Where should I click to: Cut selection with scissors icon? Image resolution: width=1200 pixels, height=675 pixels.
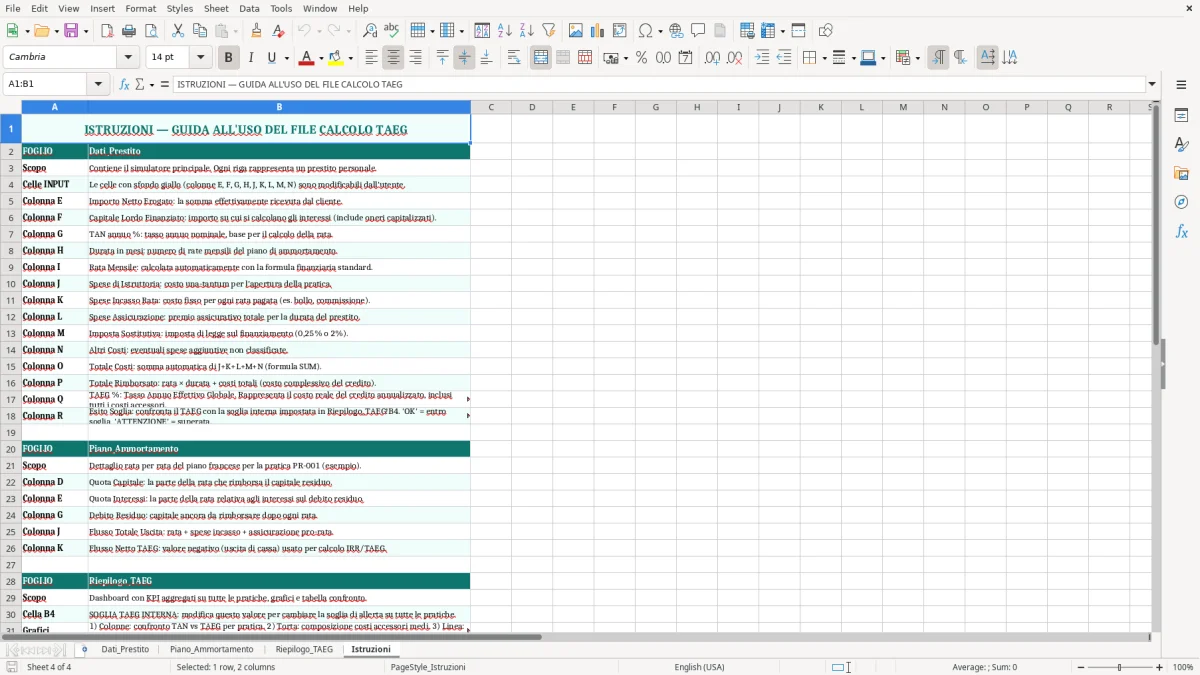point(177,31)
